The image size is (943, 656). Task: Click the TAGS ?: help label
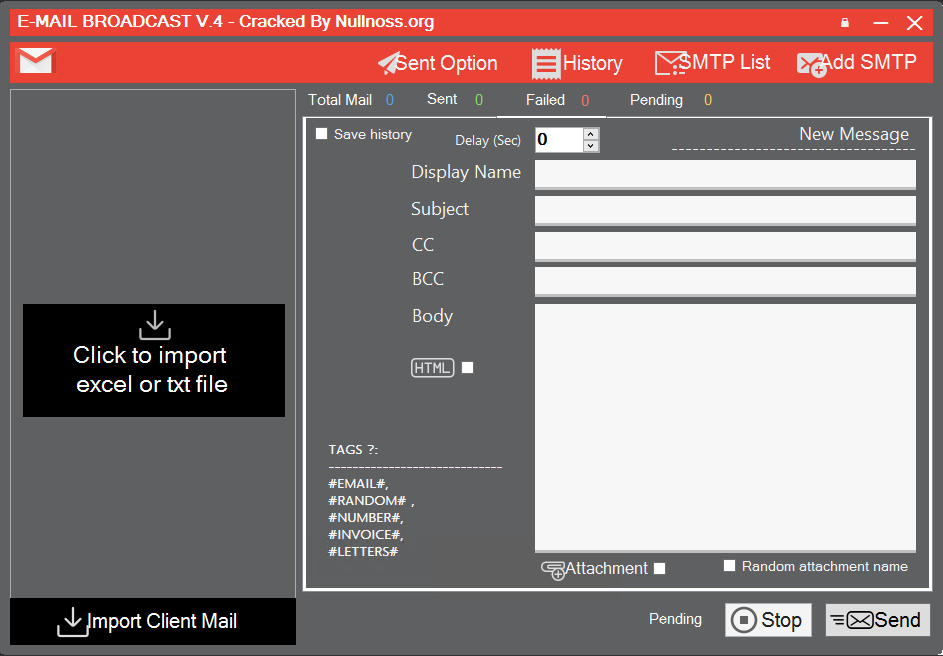(x=353, y=450)
